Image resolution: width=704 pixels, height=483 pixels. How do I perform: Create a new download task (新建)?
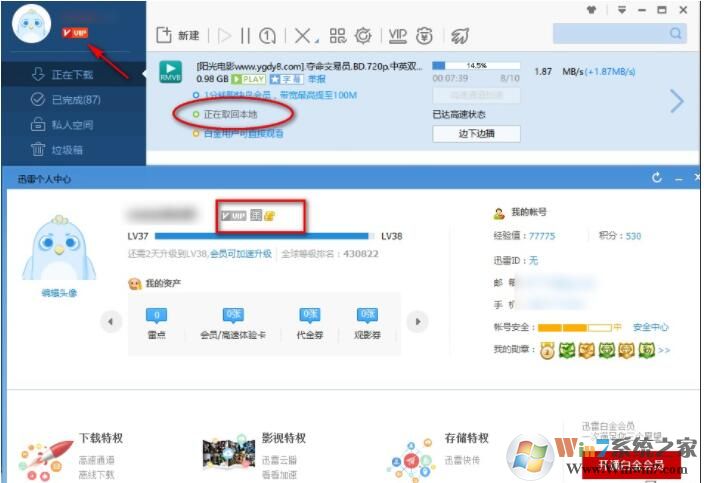[x=177, y=35]
